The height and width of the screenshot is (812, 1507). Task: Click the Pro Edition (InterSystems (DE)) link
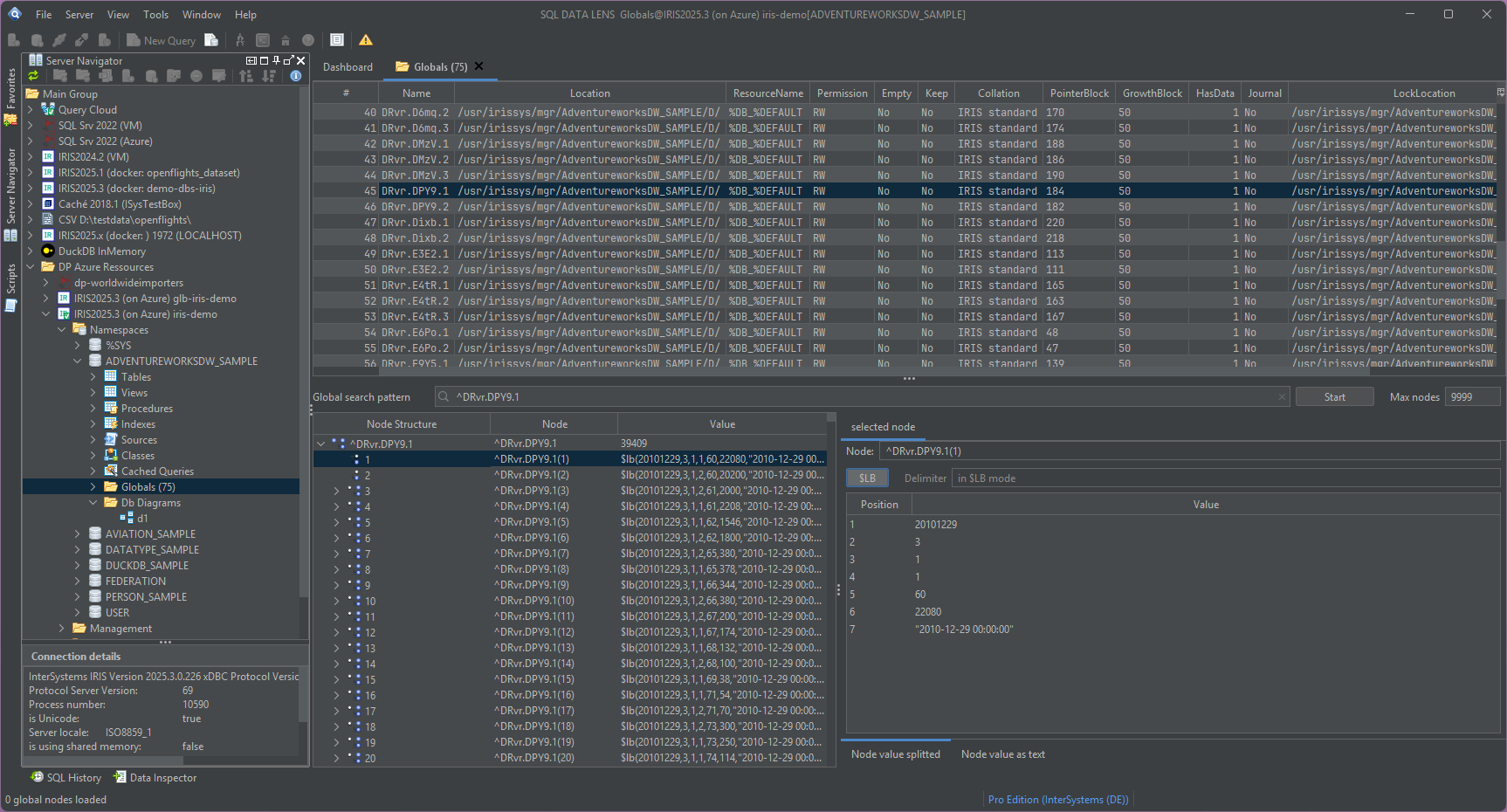(1058, 800)
